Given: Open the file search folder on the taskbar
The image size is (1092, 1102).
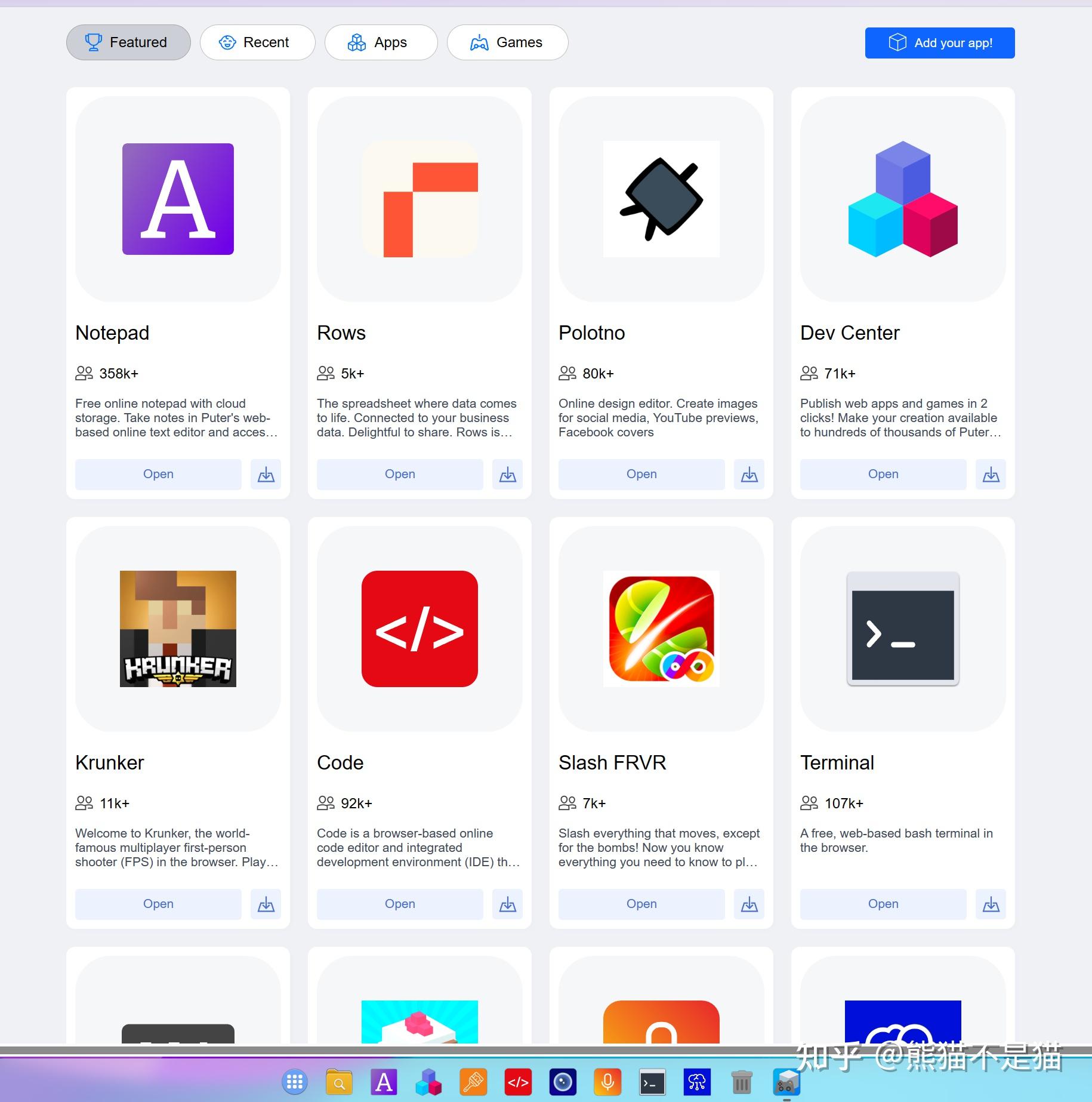Looking at the screenshot, I should pyautogui.click(x=339, y=1082).
